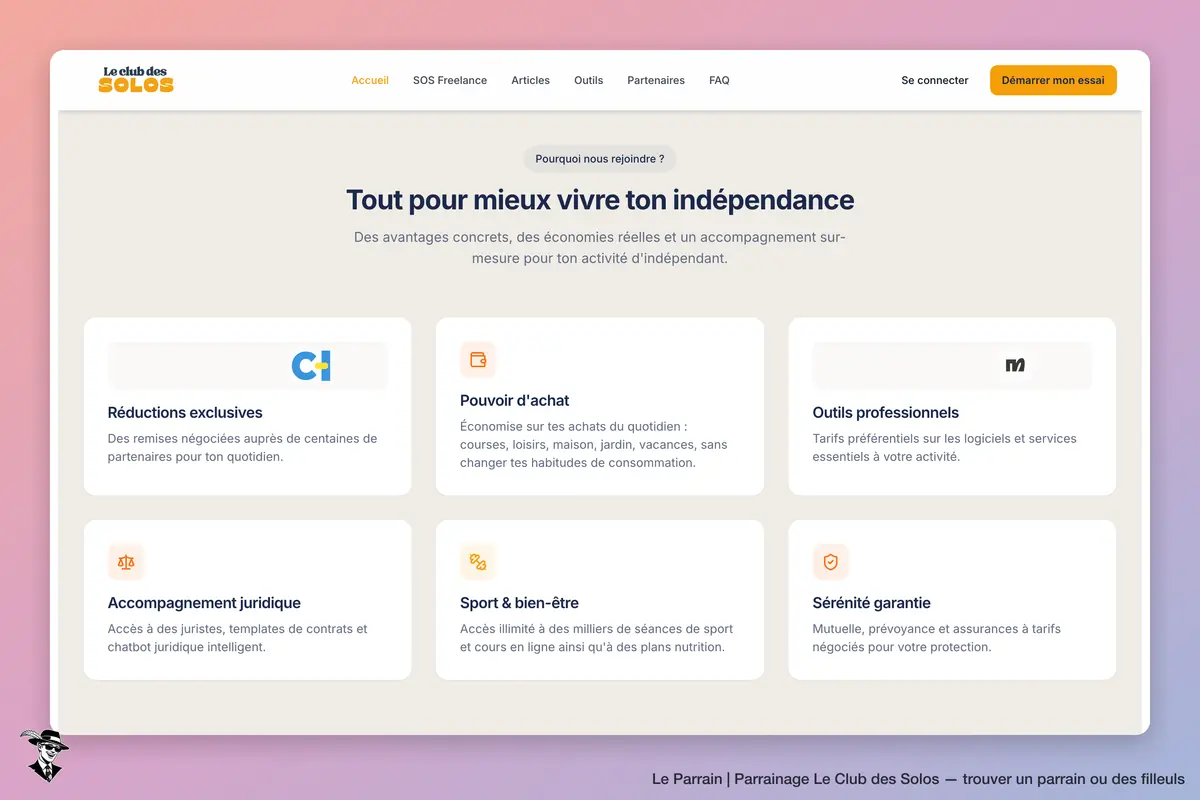The image size is (1200, 800).
Task: Click the Tout pour mieux vivre ton indépendance title
Action: tap(600, 199)
